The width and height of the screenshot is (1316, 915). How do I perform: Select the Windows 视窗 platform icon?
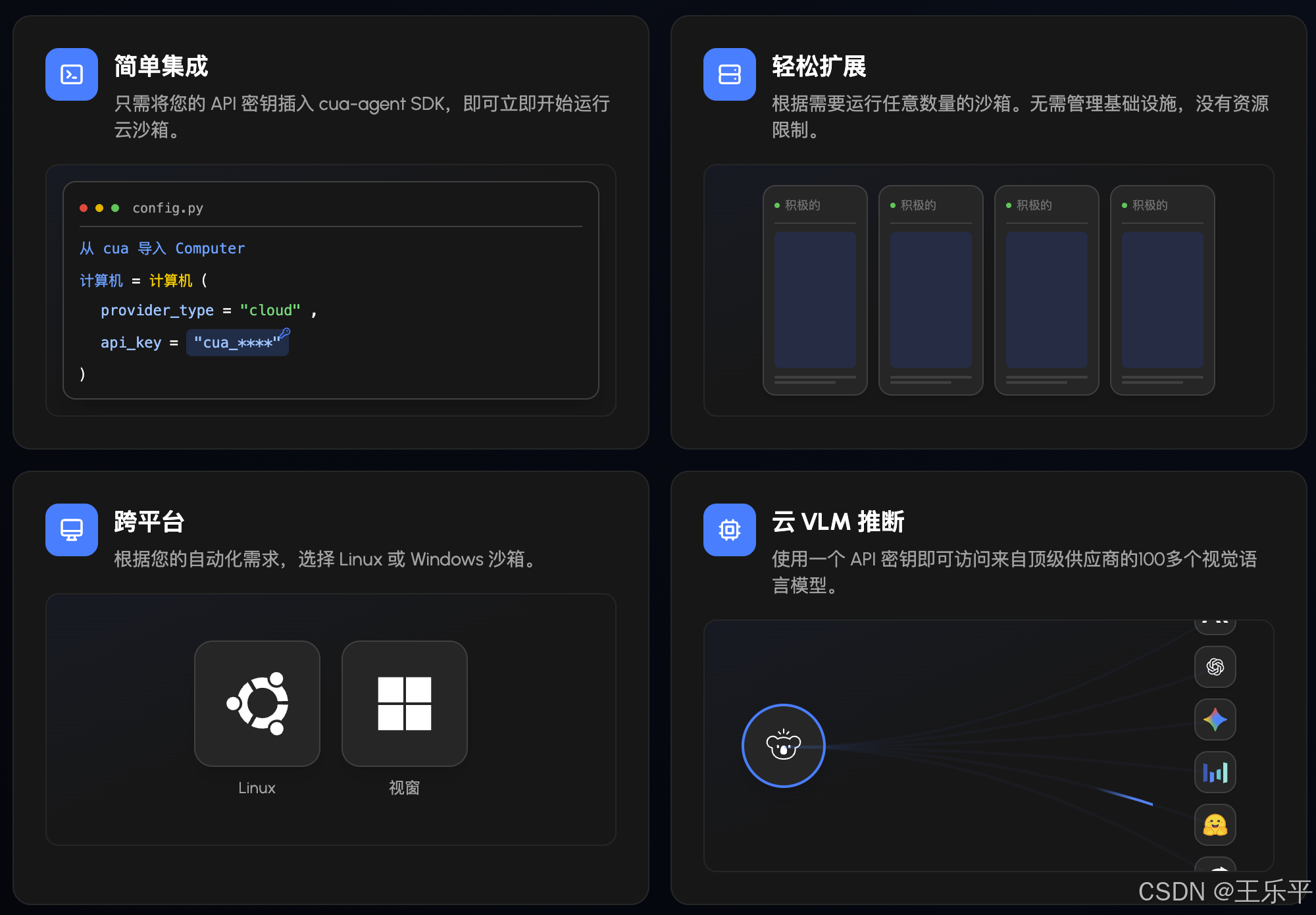[404, 704]
